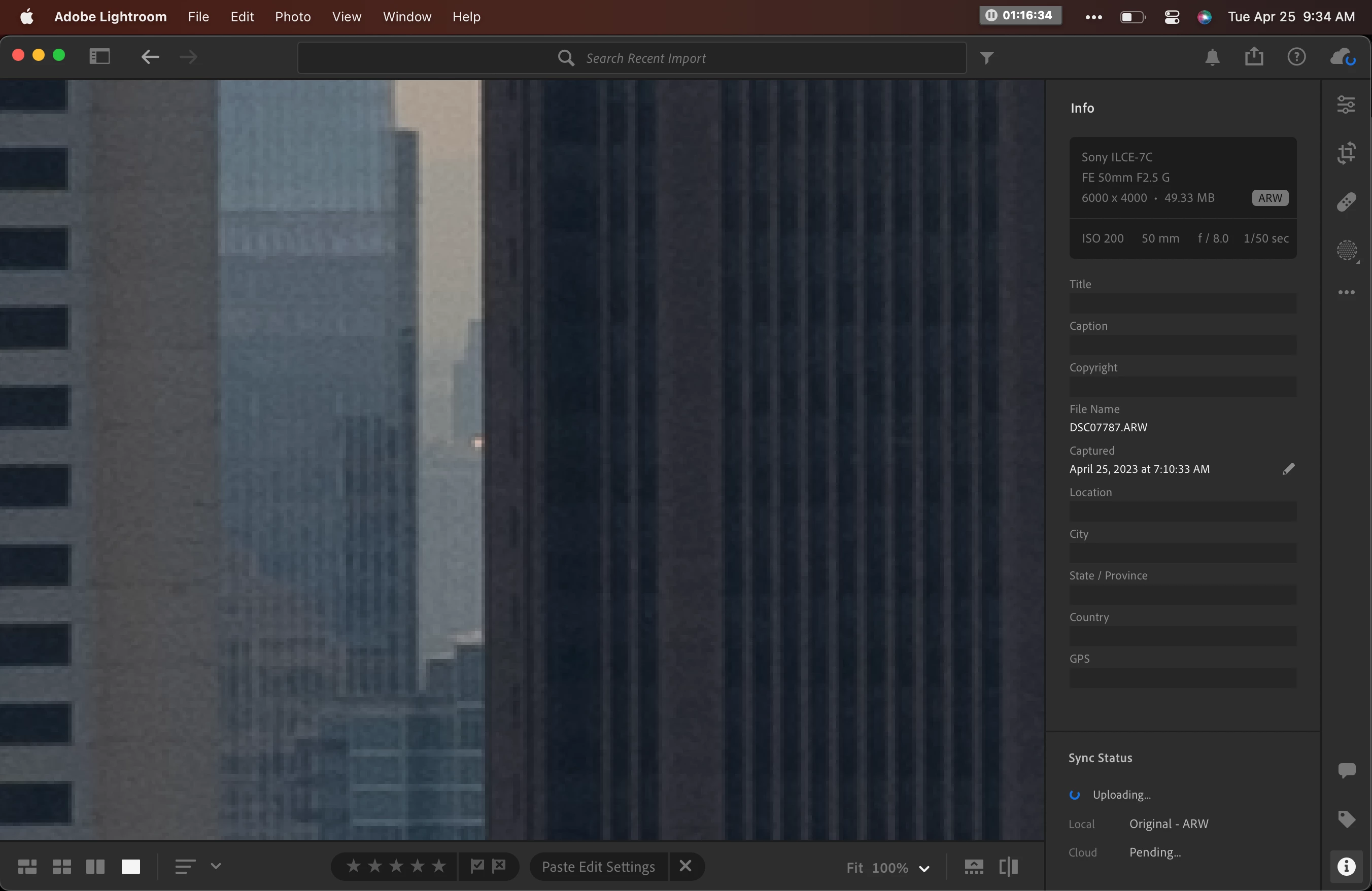This screenshot has width=1372, height=891.
Task: Flag the photo as picked
Action: coord(477,866)
